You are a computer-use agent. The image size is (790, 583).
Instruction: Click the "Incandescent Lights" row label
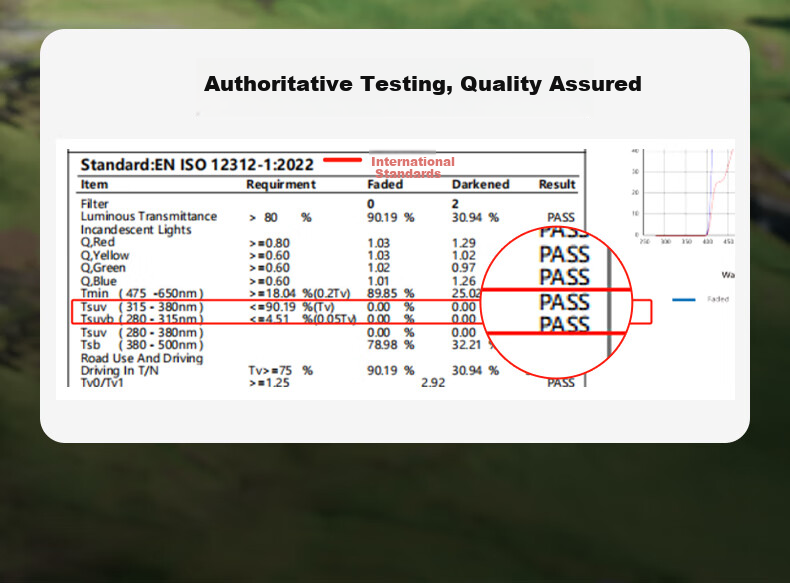136,230
